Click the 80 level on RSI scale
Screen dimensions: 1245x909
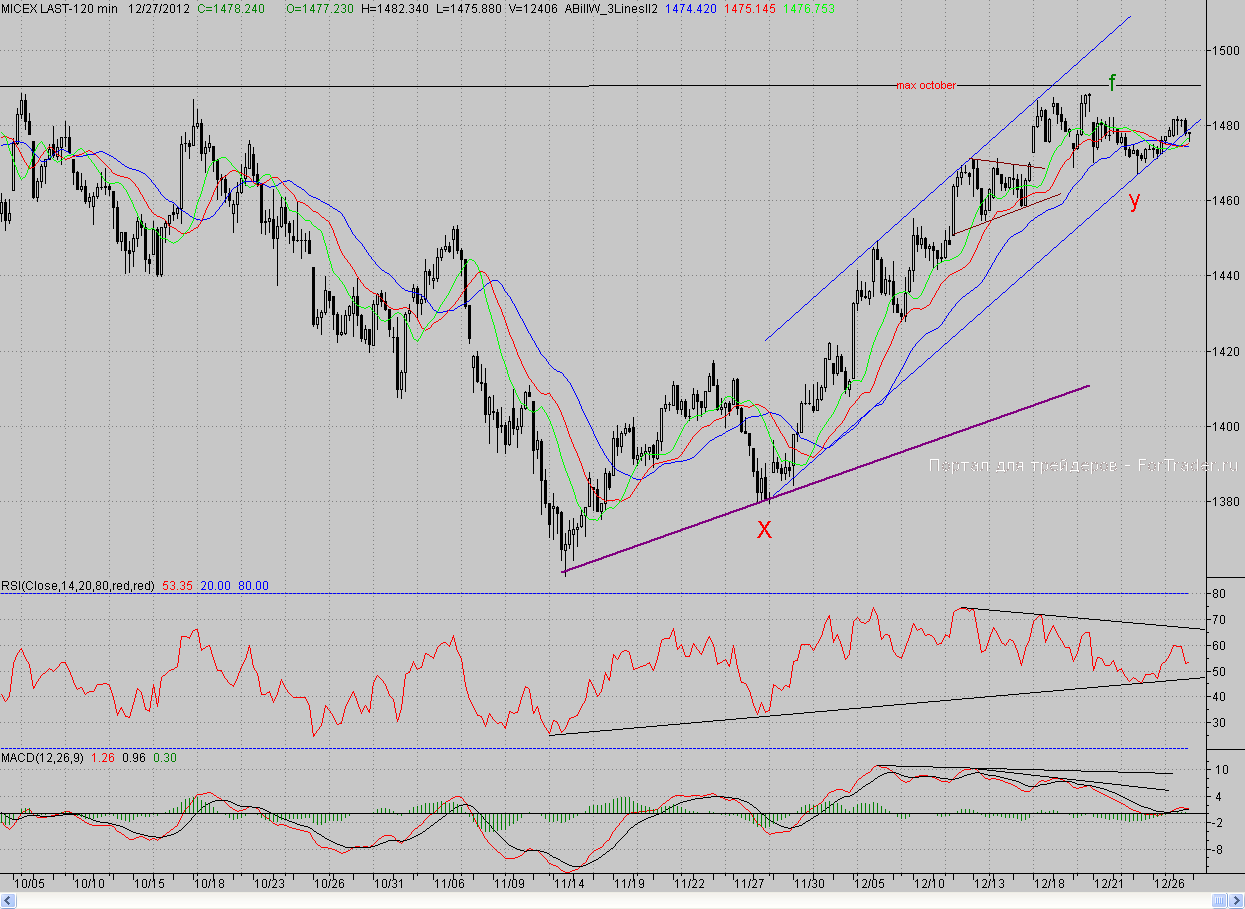(1219, 594)
